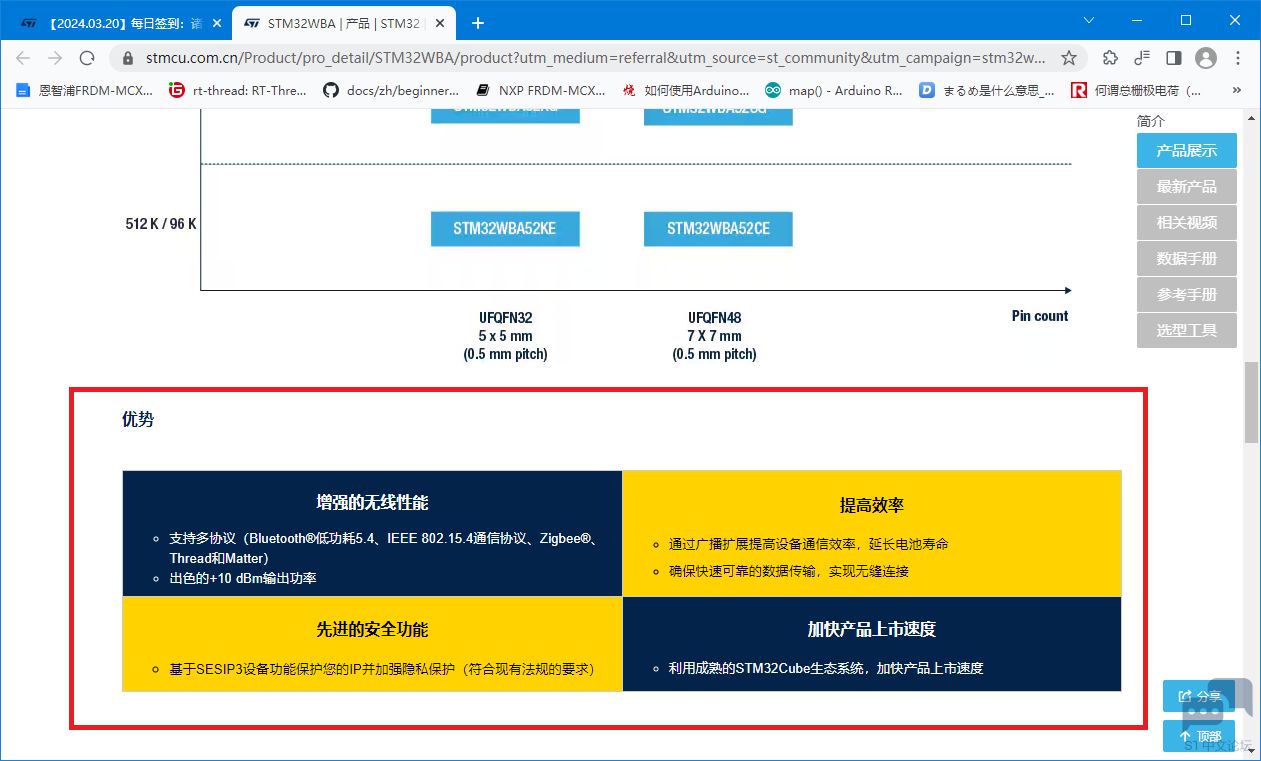
Task: Switch to the 【2024.03.20】每日签到 tab
Action: (x=118, y=23)
